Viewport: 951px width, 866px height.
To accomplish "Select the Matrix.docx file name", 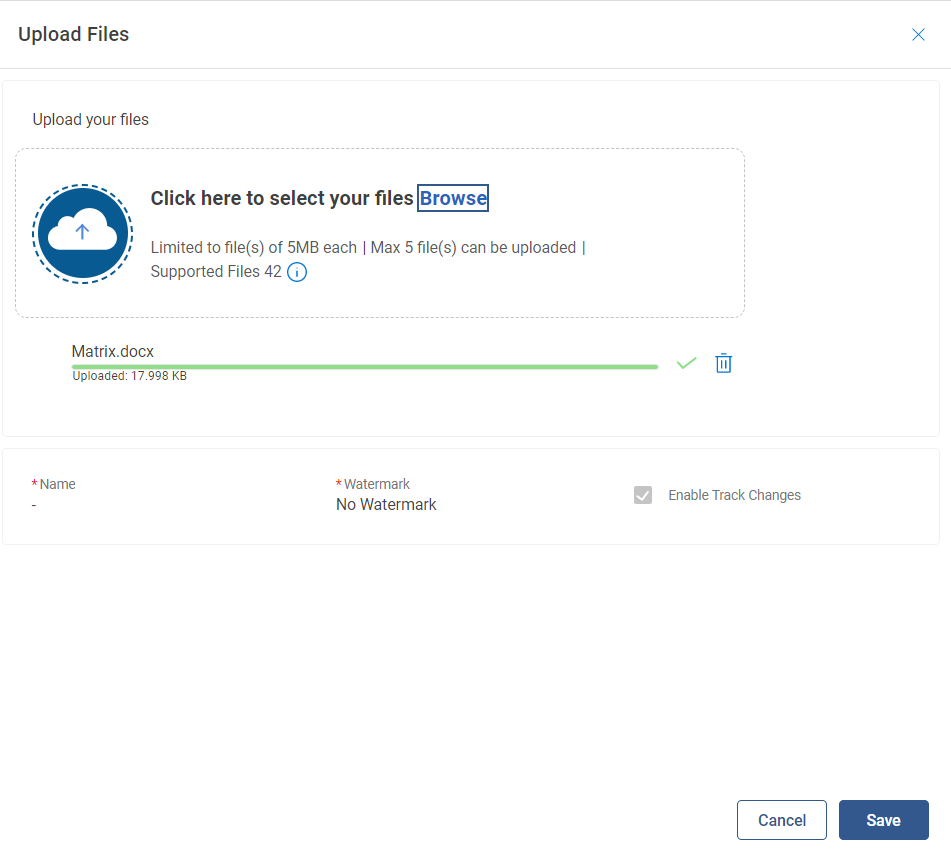I will pos(113,351).
